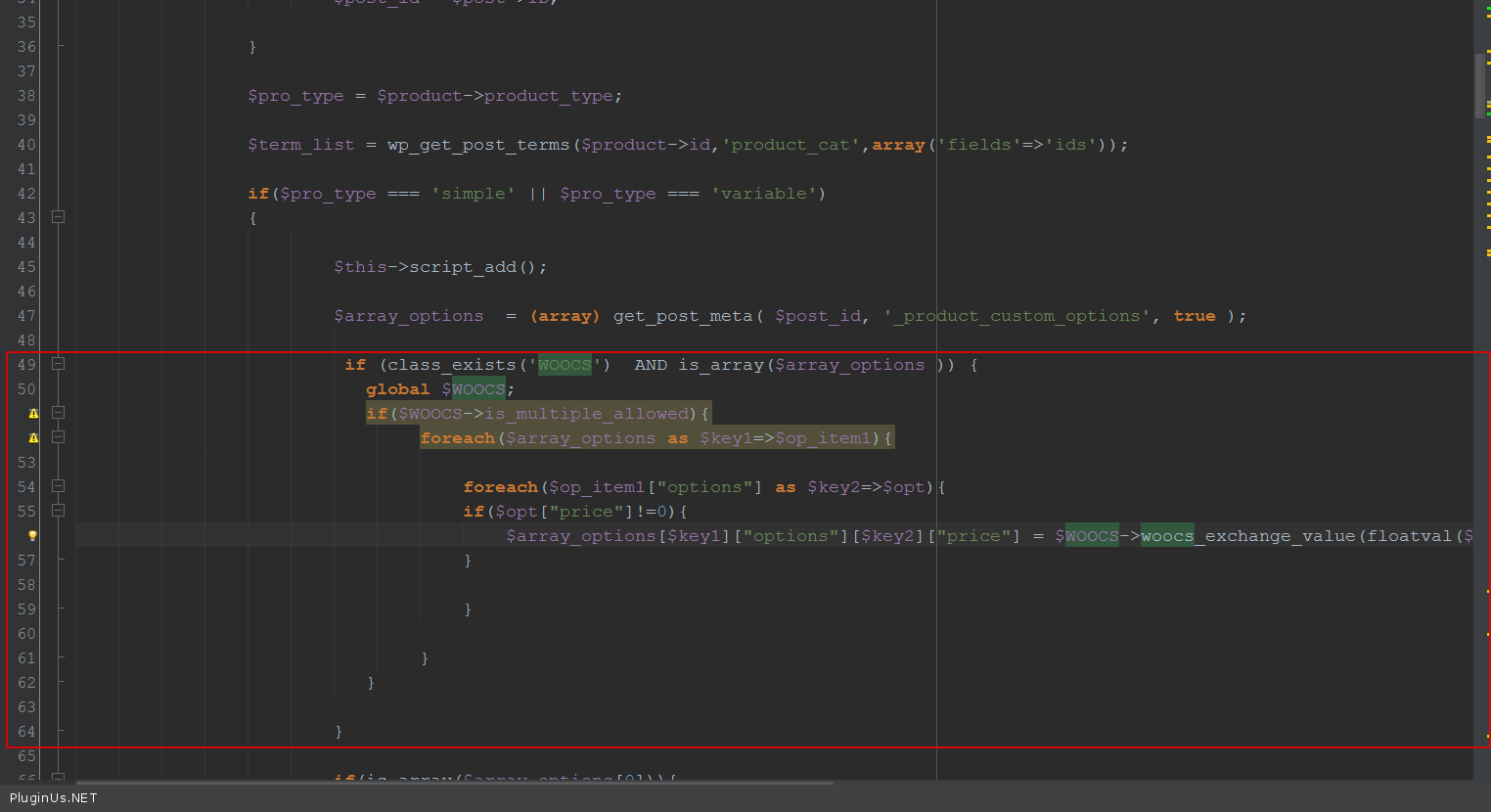Click the AND operator on line 49
The width and height of the screenshot is (1491, 812).
[651, 365]
